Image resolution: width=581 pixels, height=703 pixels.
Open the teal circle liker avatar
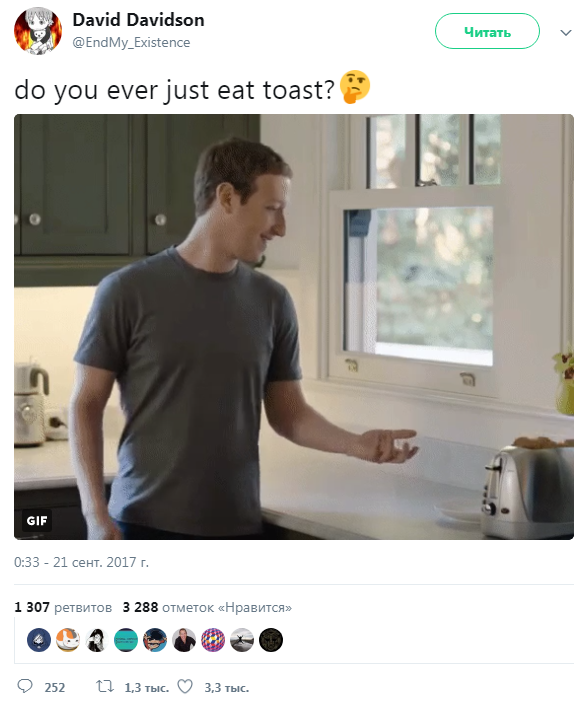pos(126,640)
